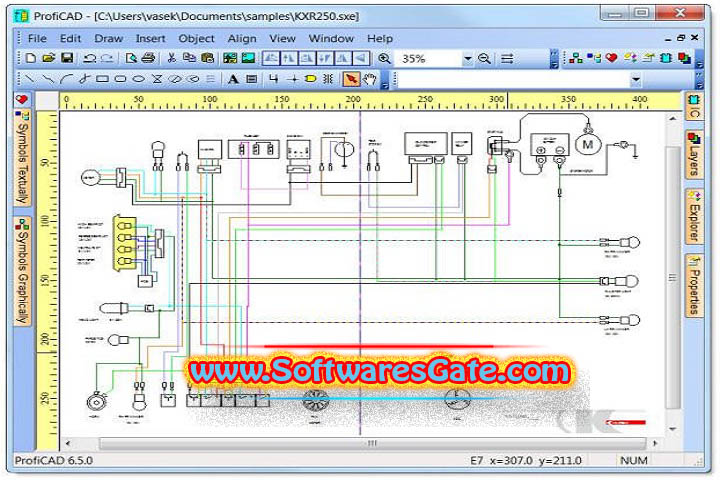The height and width of the screenshot is (480, 720).
Task: Select the Junction cross tool
Action: pyautogui.click(x=292, y=79)
